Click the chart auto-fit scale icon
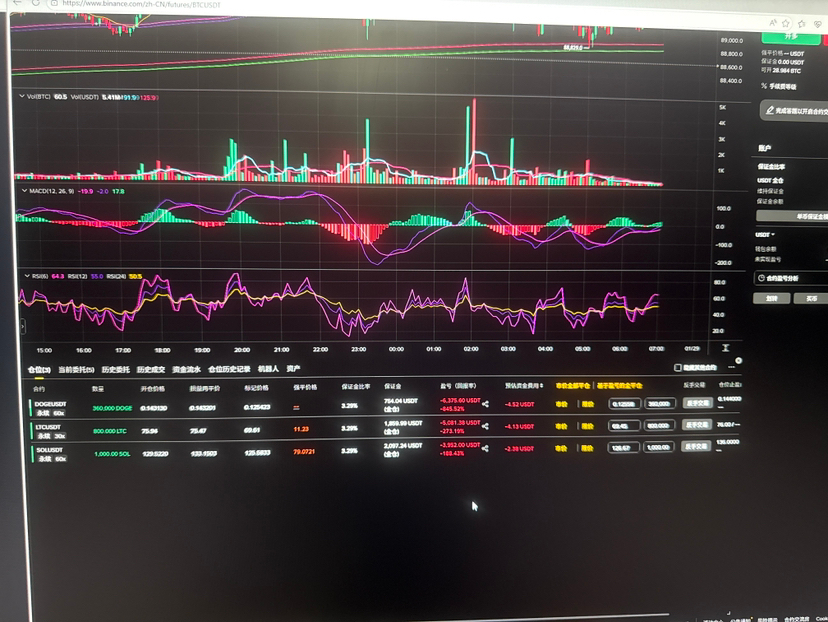This screenshot has height=622, width=828. [726, 347]
